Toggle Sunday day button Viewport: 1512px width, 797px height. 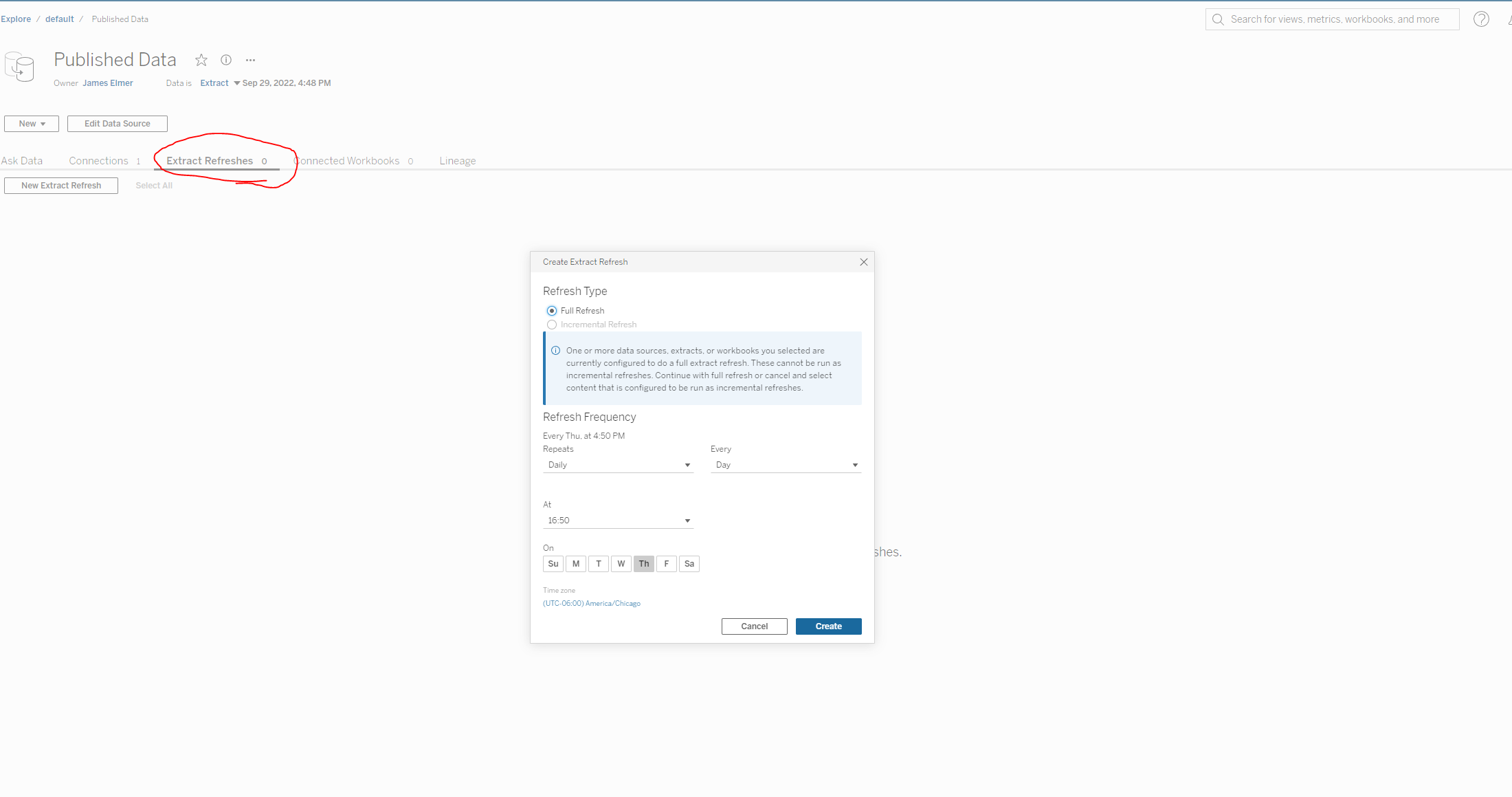[x=553, y=564]
